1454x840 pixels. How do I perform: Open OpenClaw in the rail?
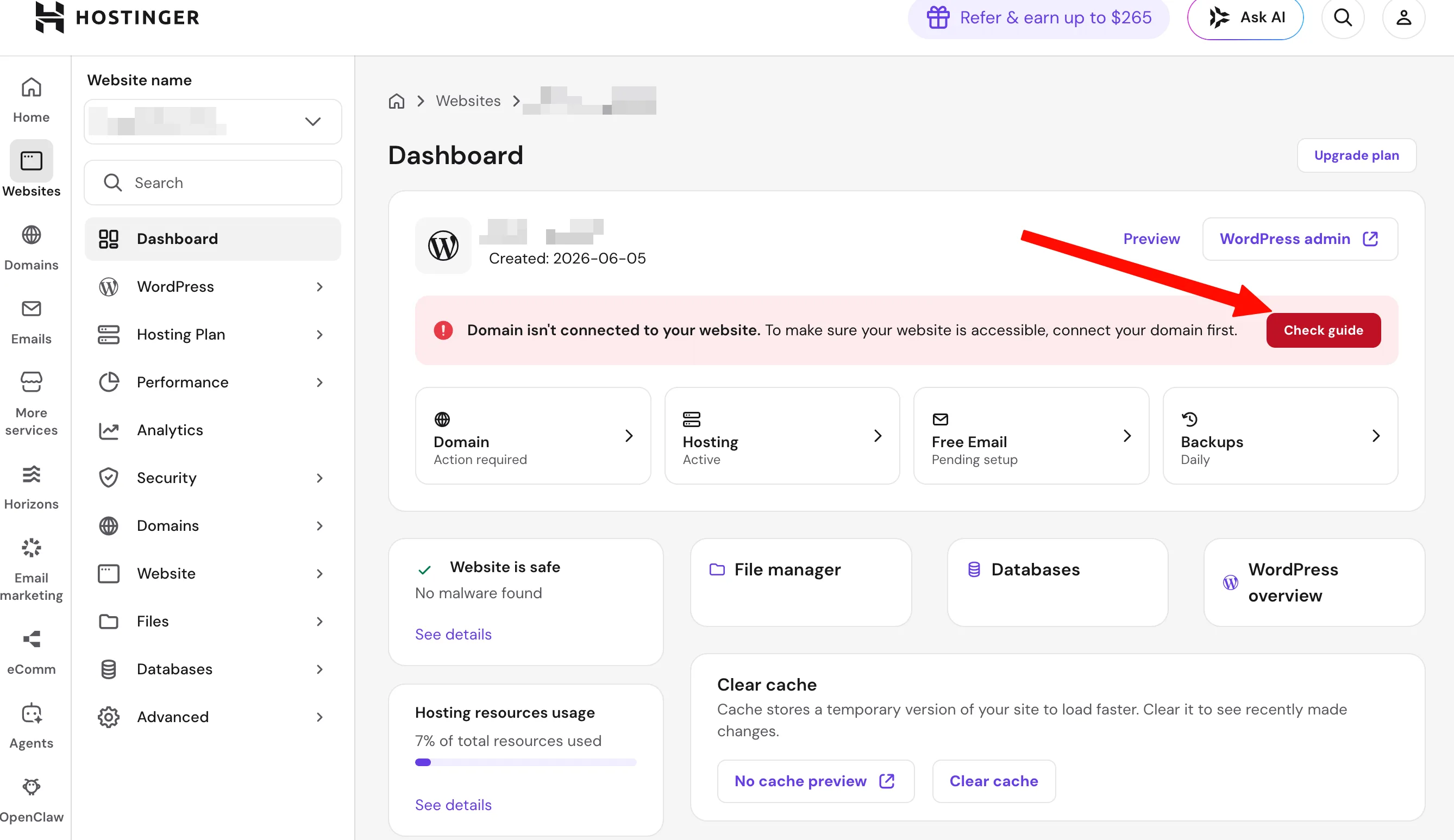(31, 801)
